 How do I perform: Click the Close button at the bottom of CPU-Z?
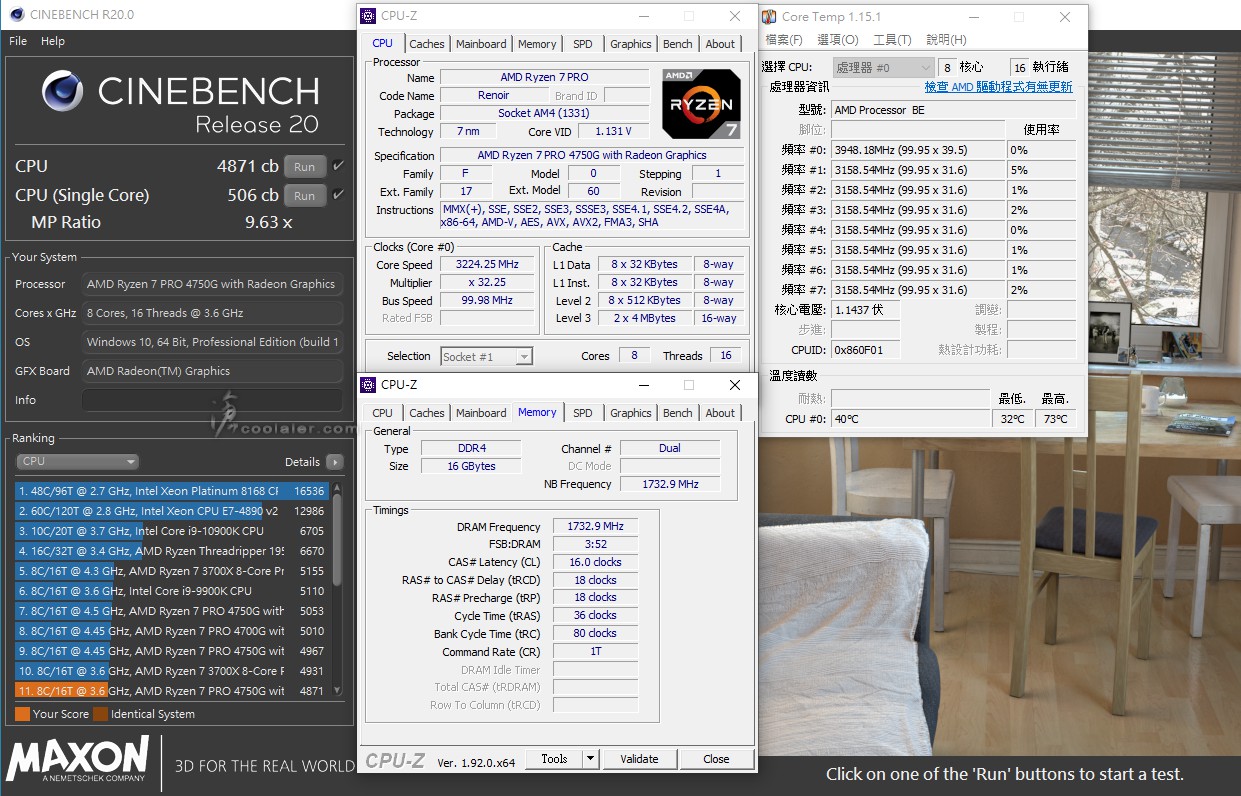(716, 759)
